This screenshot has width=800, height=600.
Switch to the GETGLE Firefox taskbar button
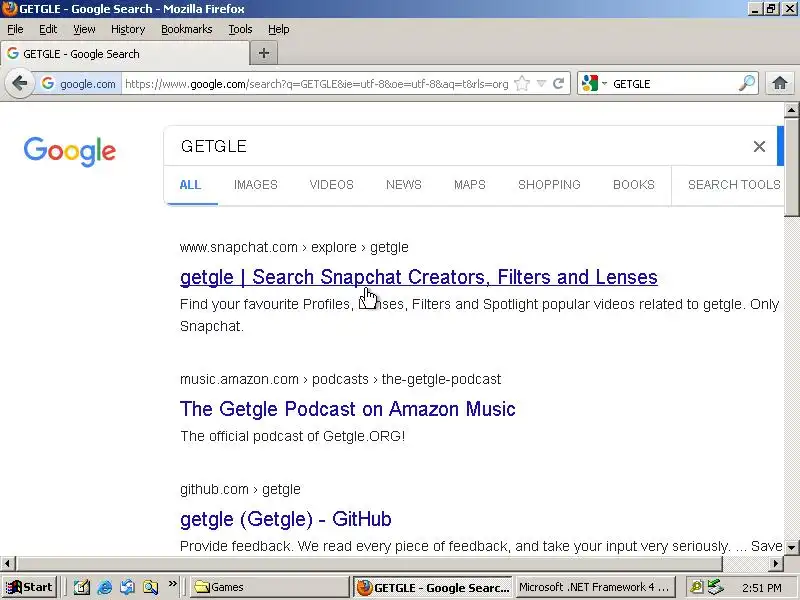[433, 587]
